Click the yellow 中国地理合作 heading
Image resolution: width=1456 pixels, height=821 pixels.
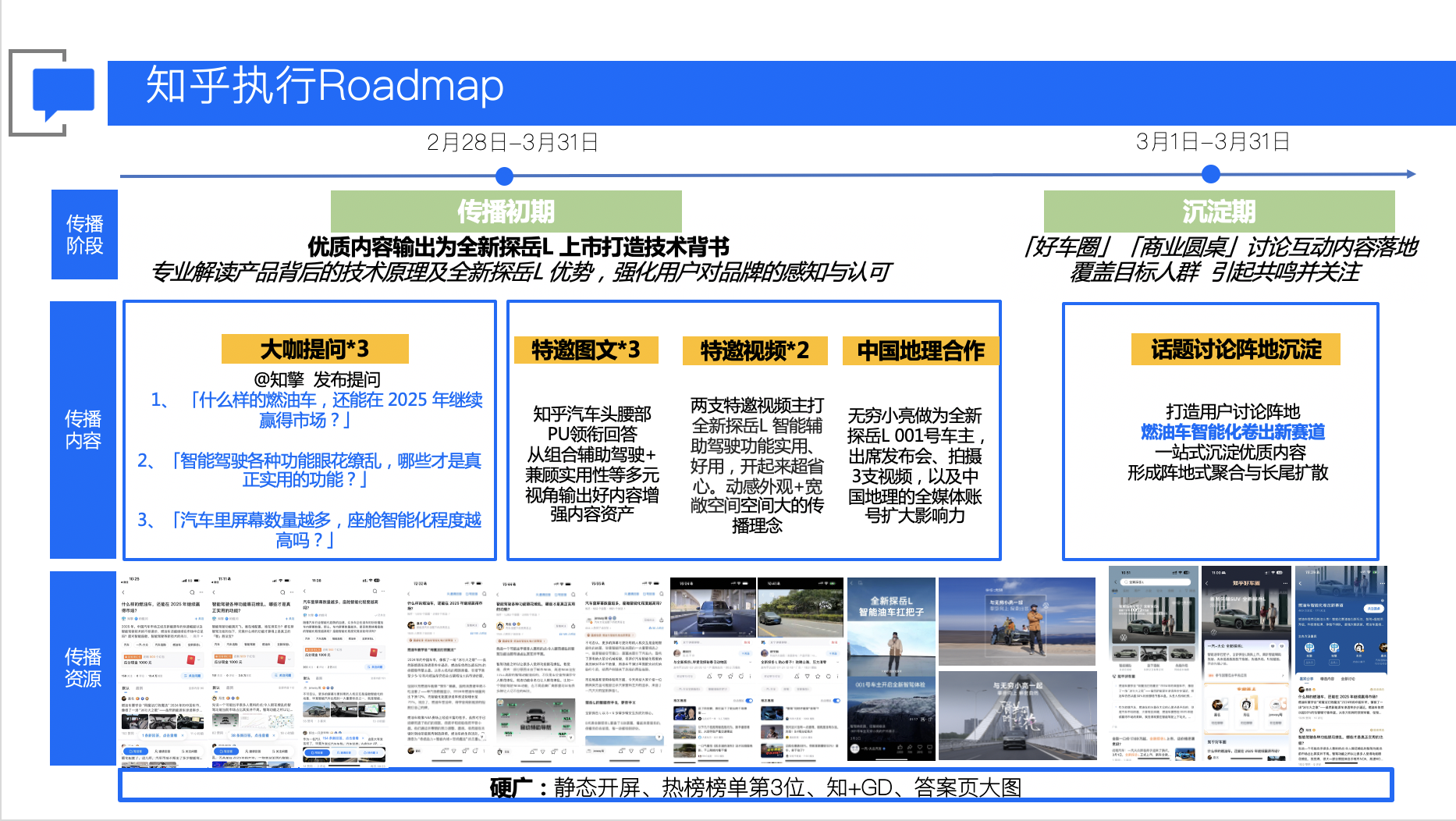tap(921, 351)
